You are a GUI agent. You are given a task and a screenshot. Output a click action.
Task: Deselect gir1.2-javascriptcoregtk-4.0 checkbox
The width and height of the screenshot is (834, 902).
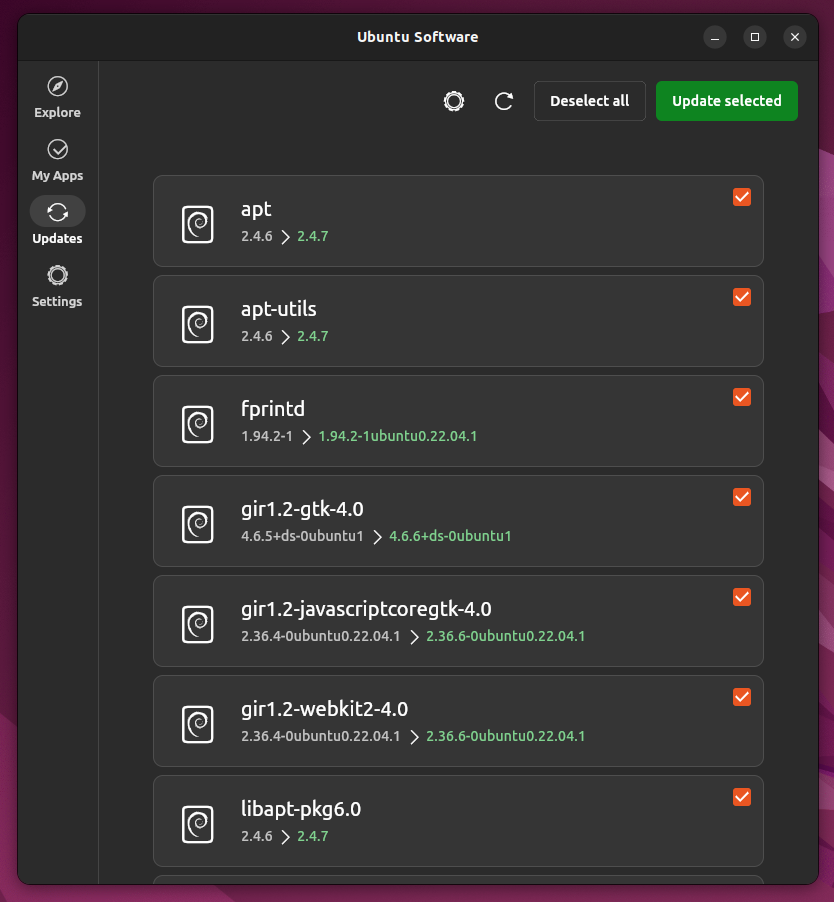tap(742, 597)
